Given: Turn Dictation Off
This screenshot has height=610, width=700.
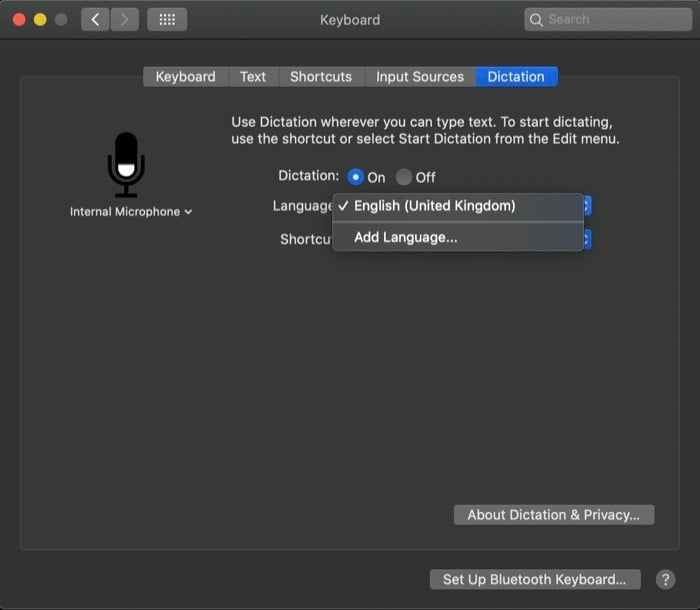Looking at the screenshot, I should click(404, 177).
